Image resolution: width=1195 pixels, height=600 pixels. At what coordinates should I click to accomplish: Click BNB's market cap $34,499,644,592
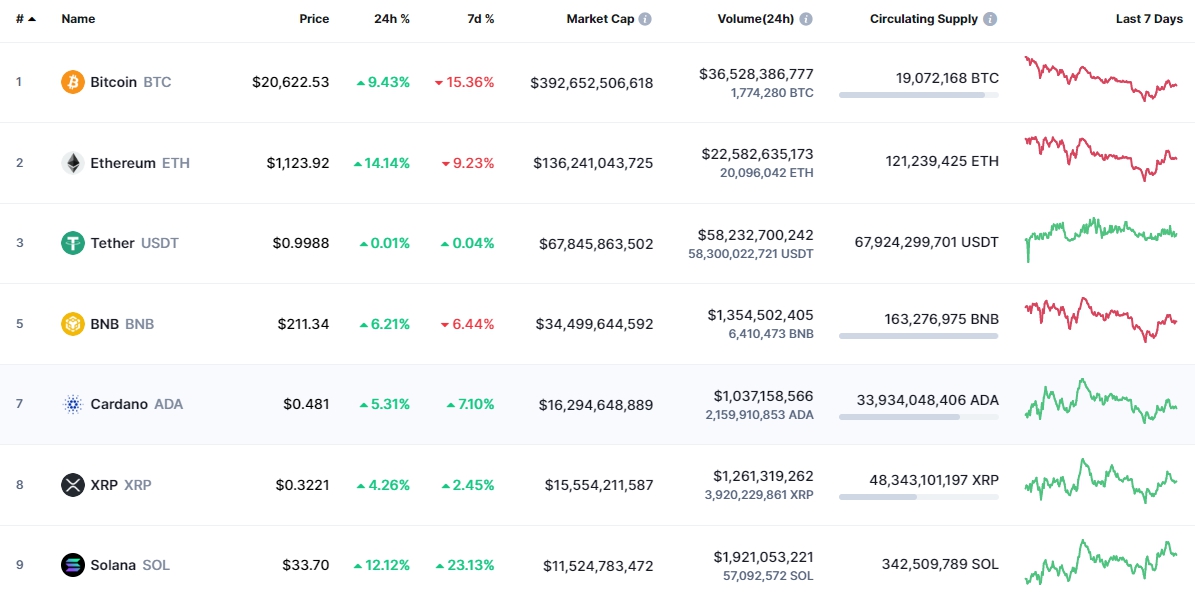[594, 324]
